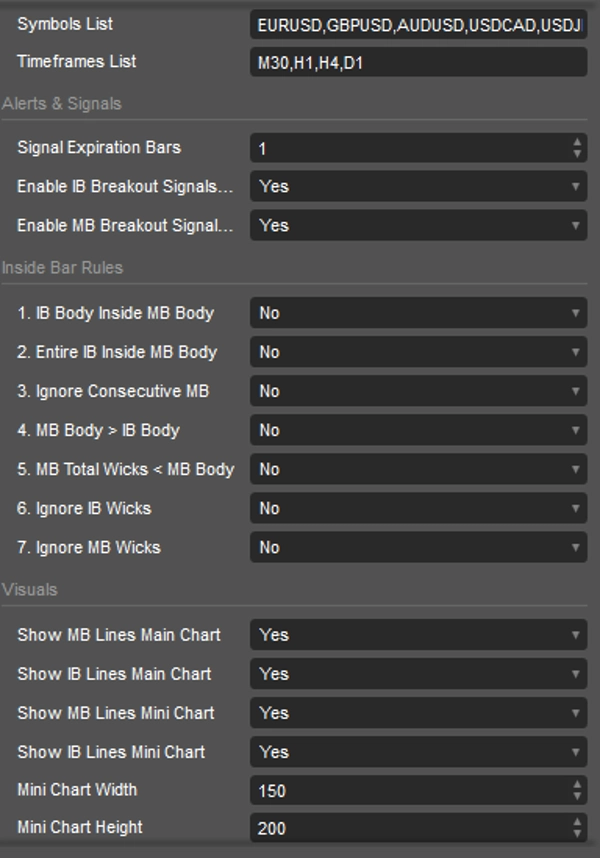600x858 pixels.
Task: Decrease Mini Chart Width using down arrow
Action: tap(578, 795)
